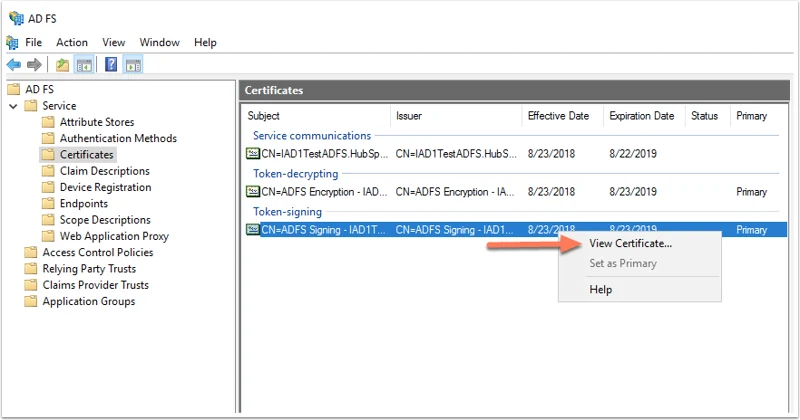This screenshot has height=420, width=800.
Task: Click the Token-decrypting group heading
Action: tap(295, 174)
